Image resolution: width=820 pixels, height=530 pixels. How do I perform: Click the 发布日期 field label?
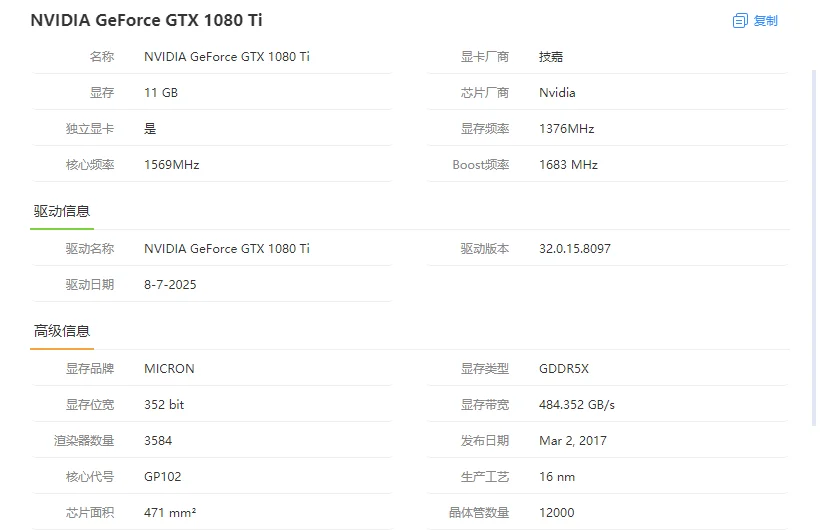(x=484, y=441)
